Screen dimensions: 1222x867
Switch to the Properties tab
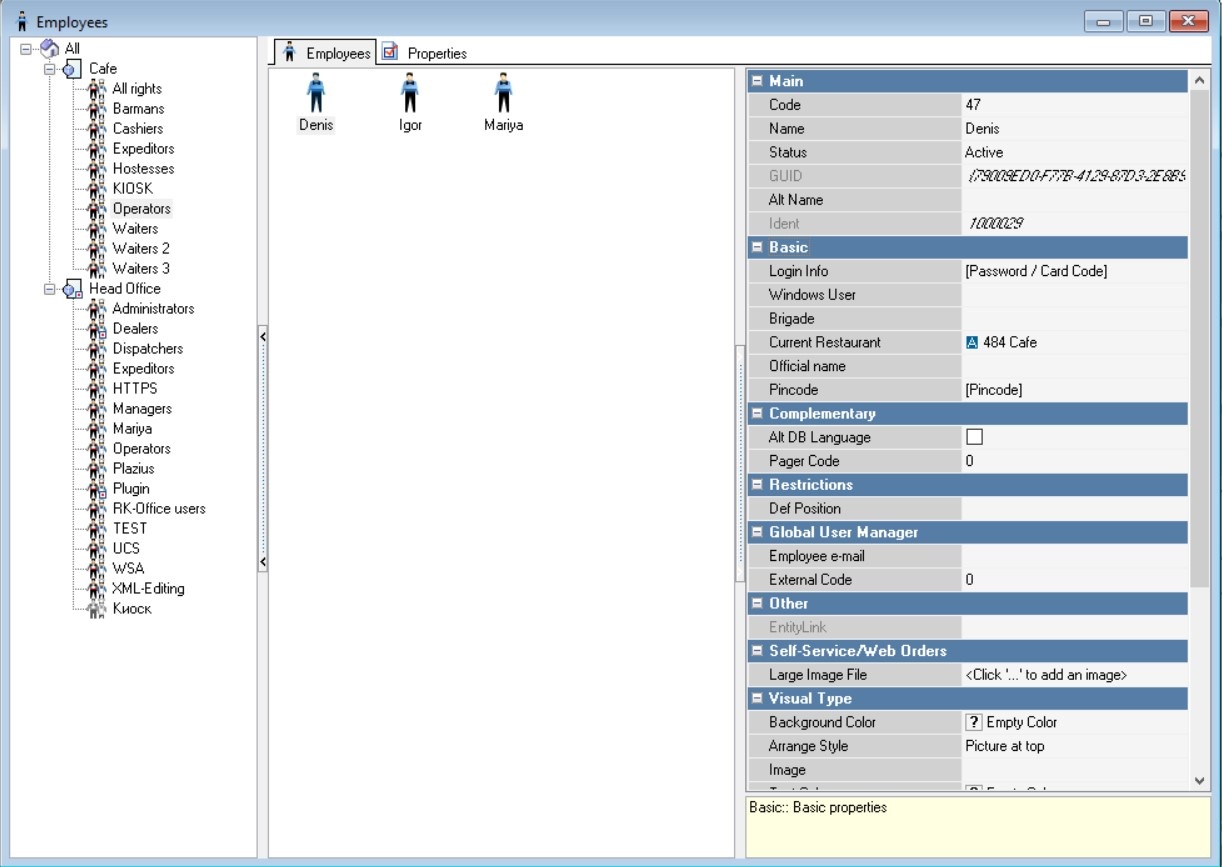[x=436, y=53]
